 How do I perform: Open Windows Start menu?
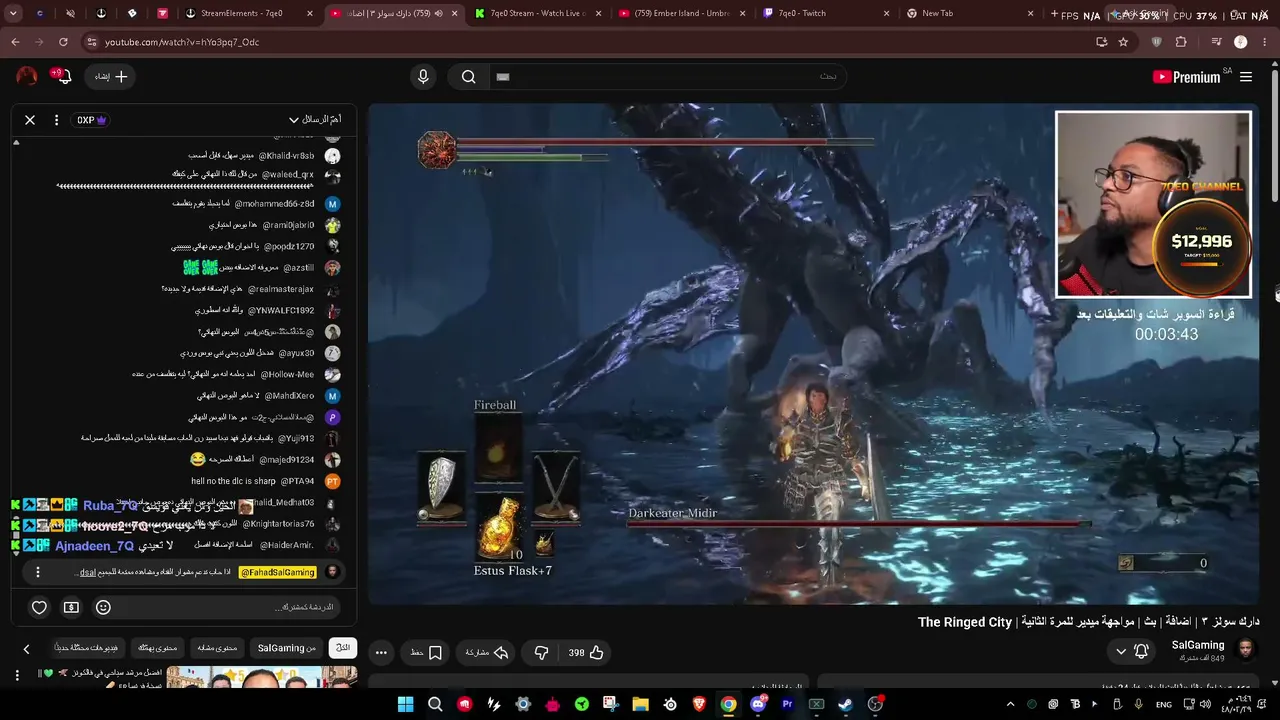pos(405,704)
